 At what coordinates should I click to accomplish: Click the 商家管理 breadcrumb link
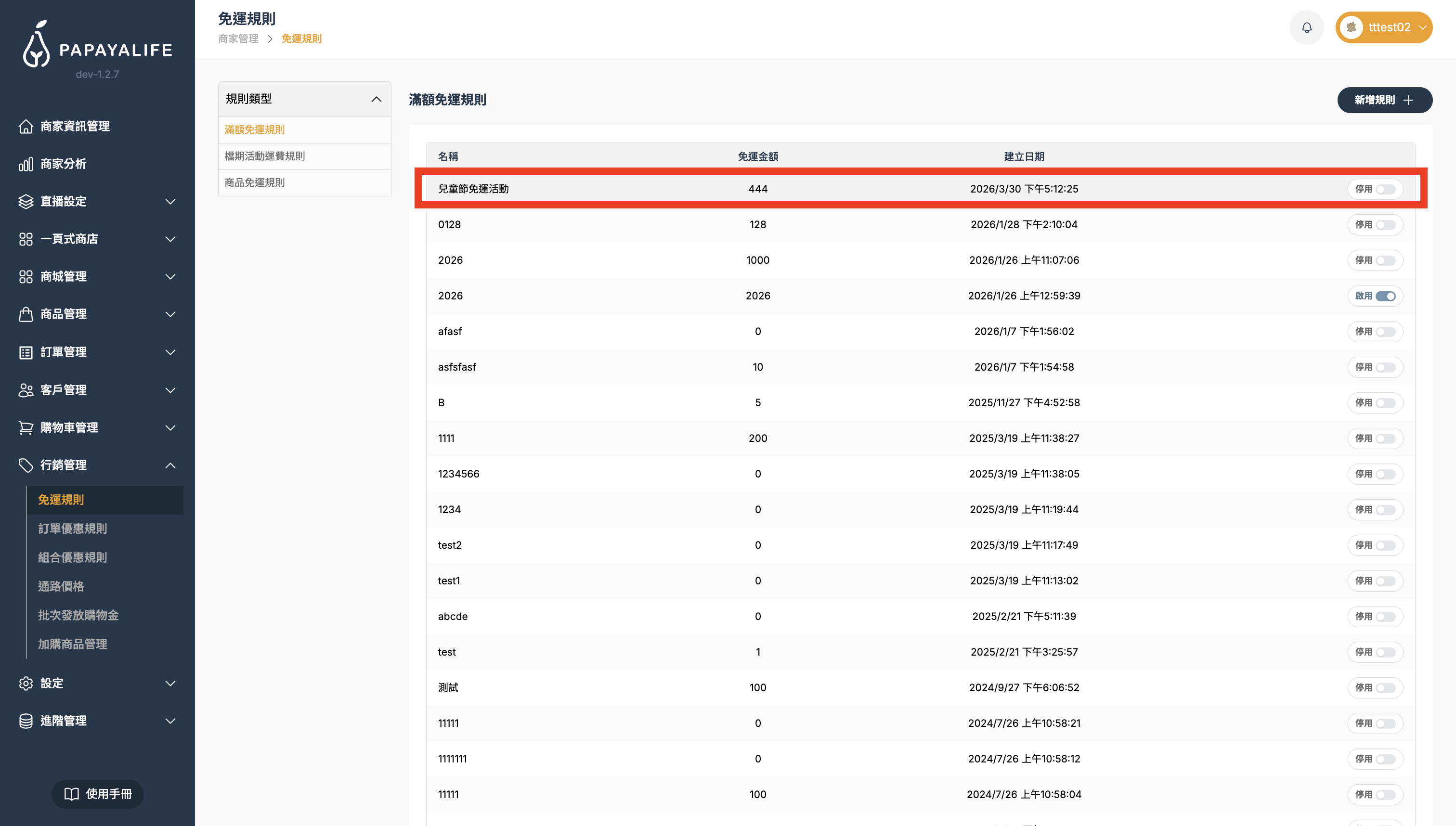(238, 39)
